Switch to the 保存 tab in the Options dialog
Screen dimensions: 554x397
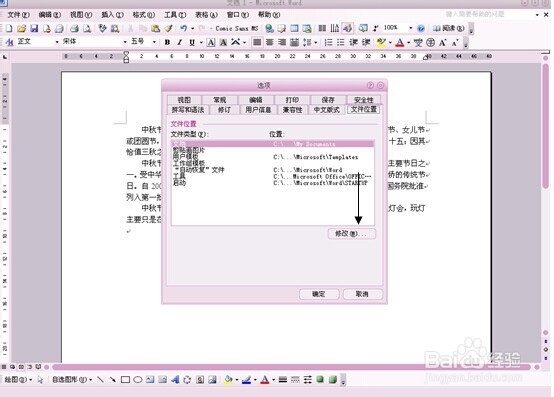(x=328, y=100)
